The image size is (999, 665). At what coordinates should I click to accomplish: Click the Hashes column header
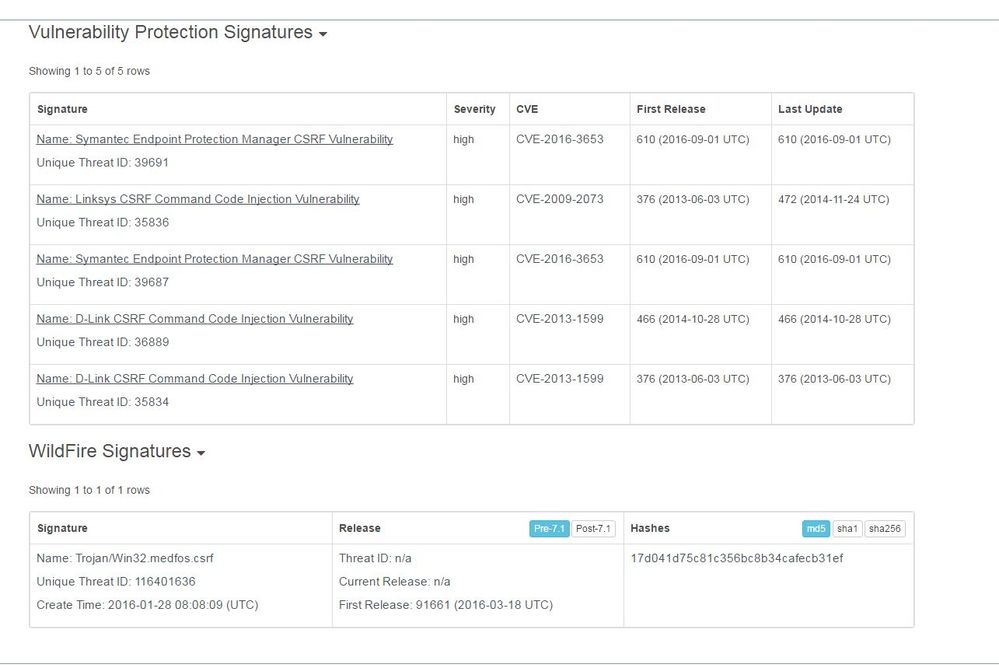coord(650,528)
